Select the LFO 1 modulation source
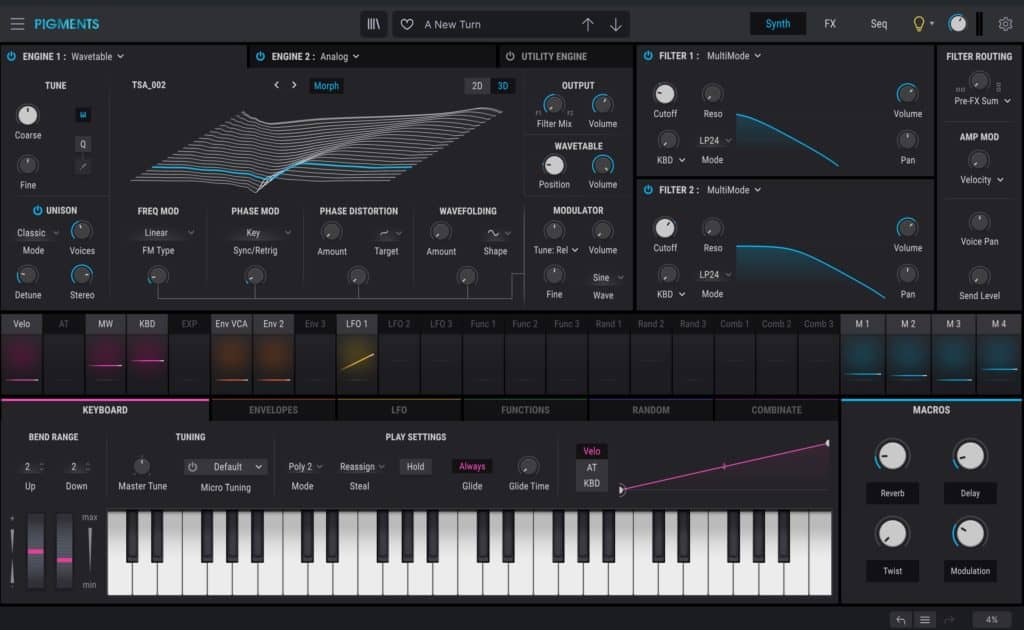This screenshot has width=1024, height=630. (x=357, y=324)
